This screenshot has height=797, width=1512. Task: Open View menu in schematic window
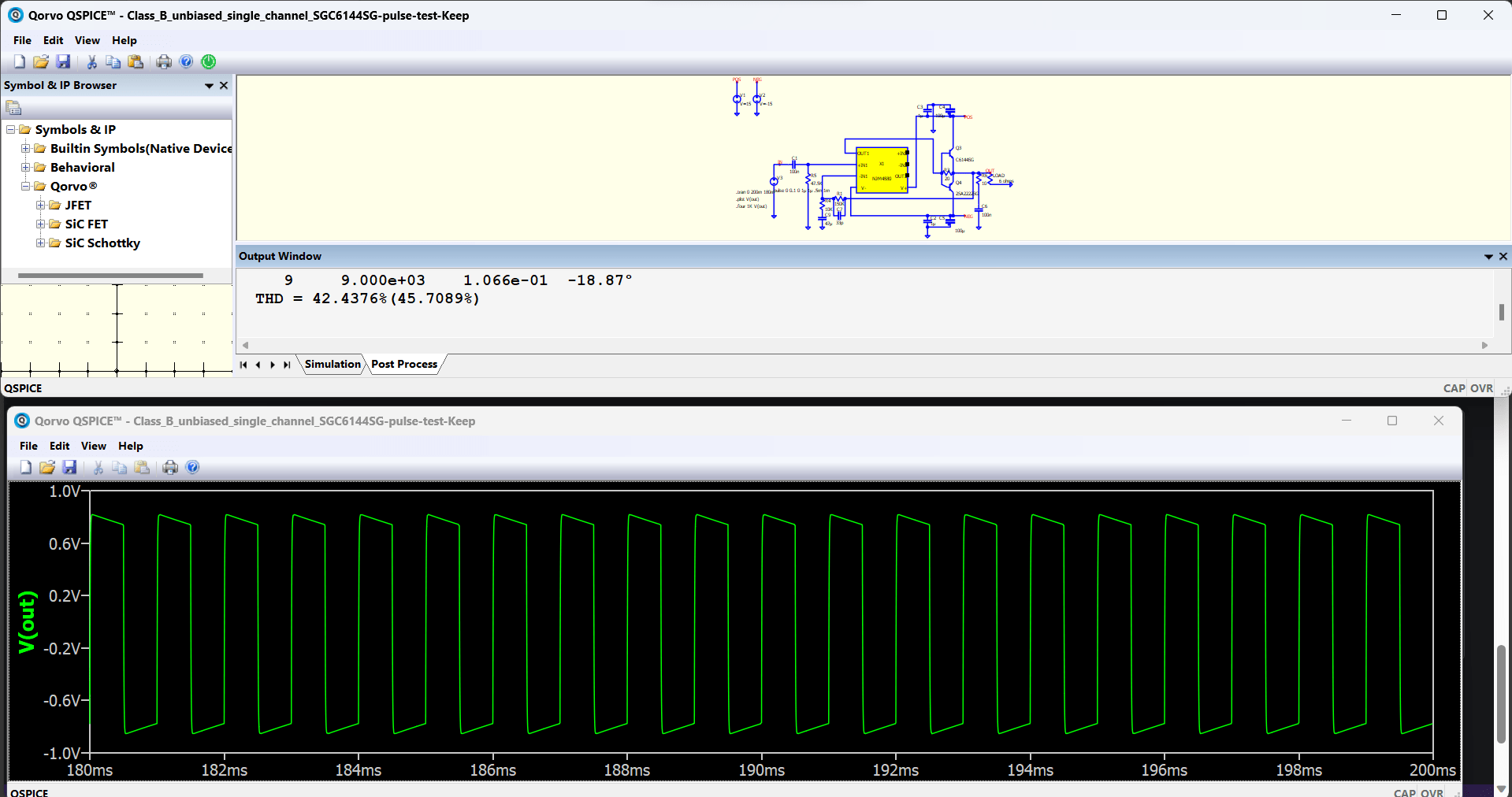click(87, 40)
